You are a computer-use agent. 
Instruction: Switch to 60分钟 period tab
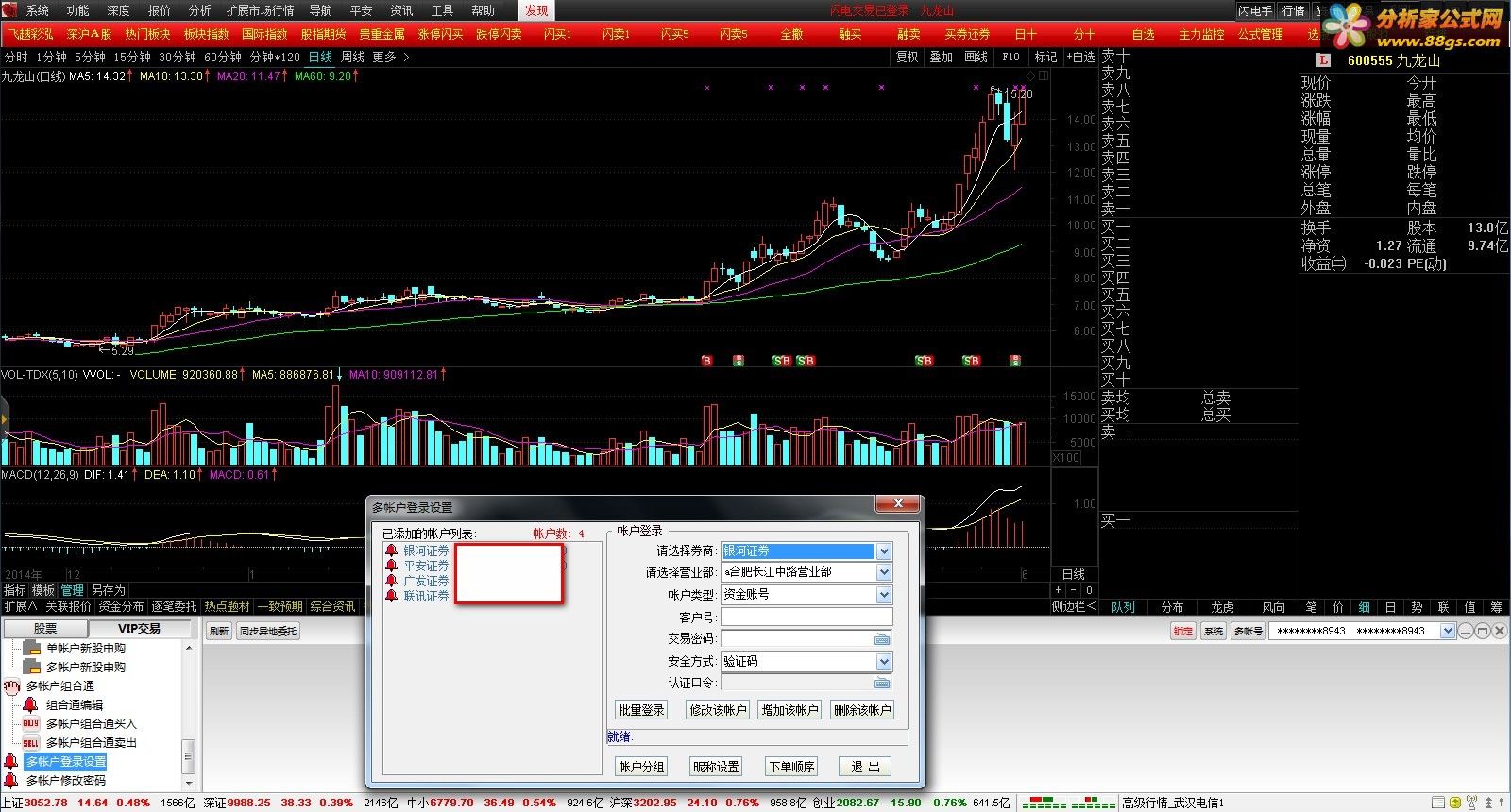click(x=223, y=58)
